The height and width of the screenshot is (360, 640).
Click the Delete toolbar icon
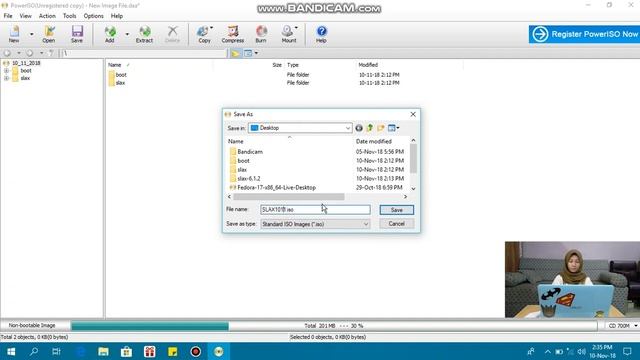pyautogui.click(x=172, y=34)
